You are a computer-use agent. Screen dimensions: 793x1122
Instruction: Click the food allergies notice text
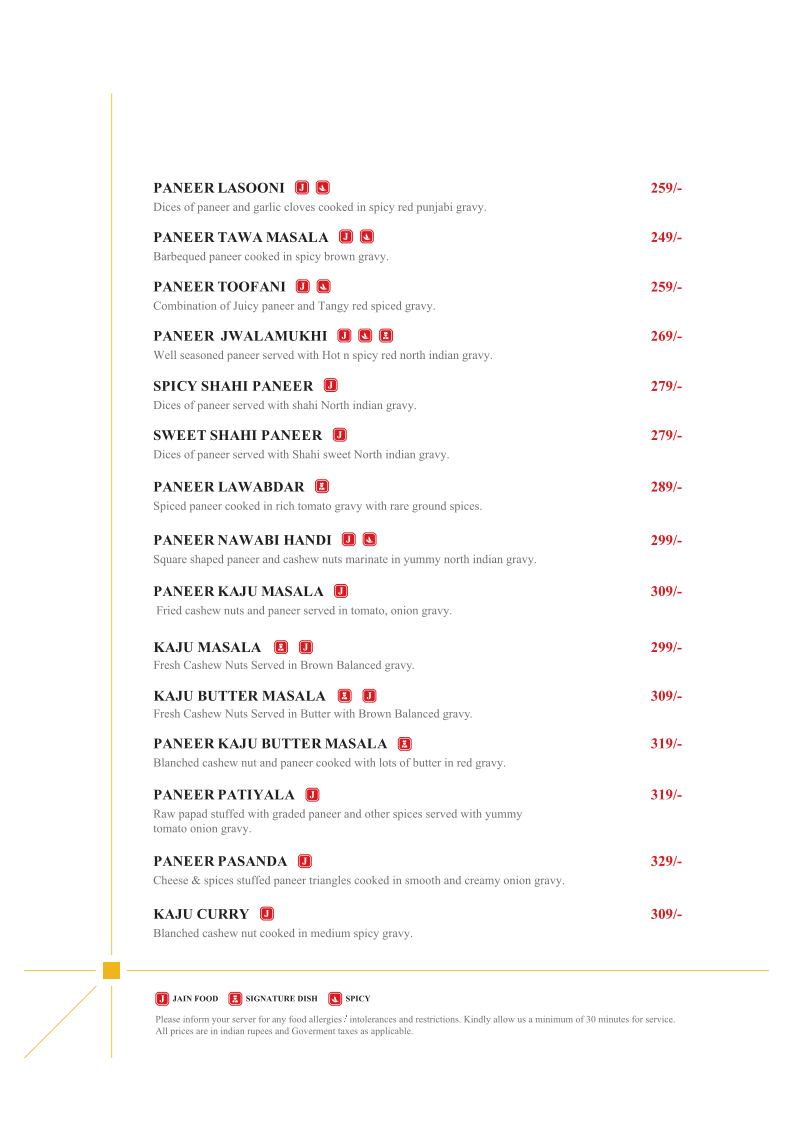tap(415, 1020)
